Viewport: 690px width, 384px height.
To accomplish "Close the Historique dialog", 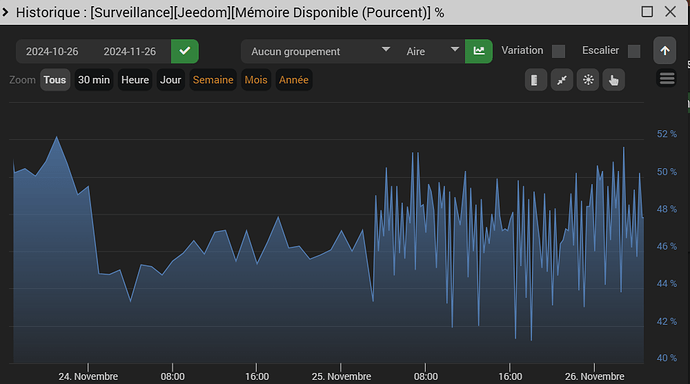I will [670, 12].
